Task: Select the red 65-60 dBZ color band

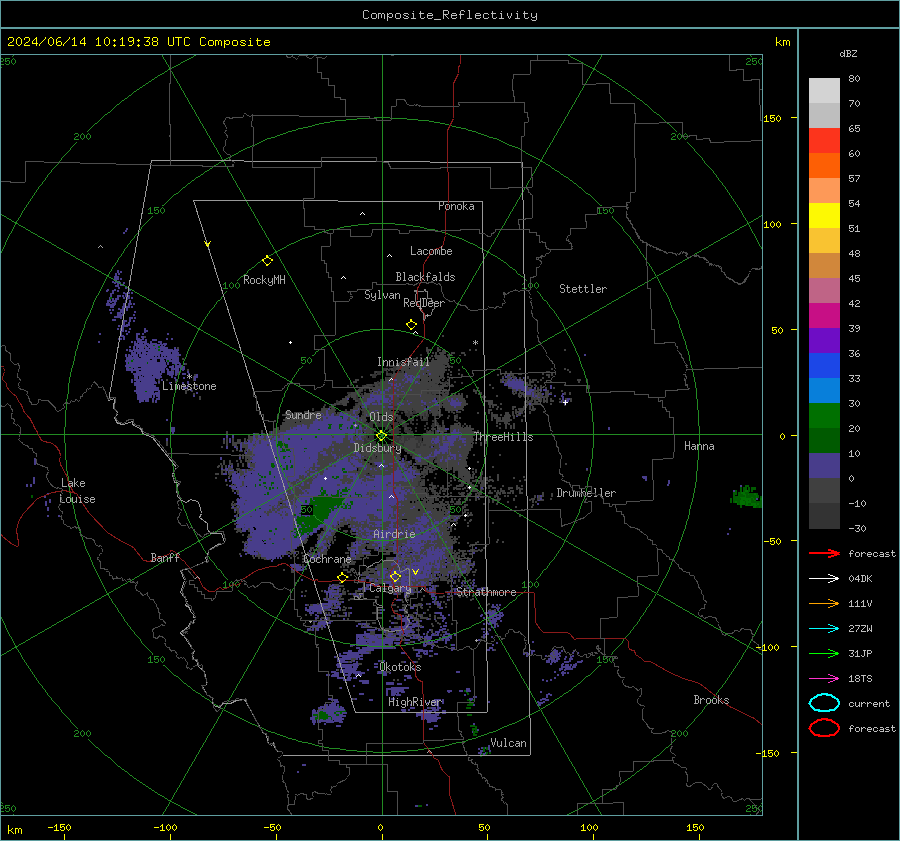Action: (824, 140)
